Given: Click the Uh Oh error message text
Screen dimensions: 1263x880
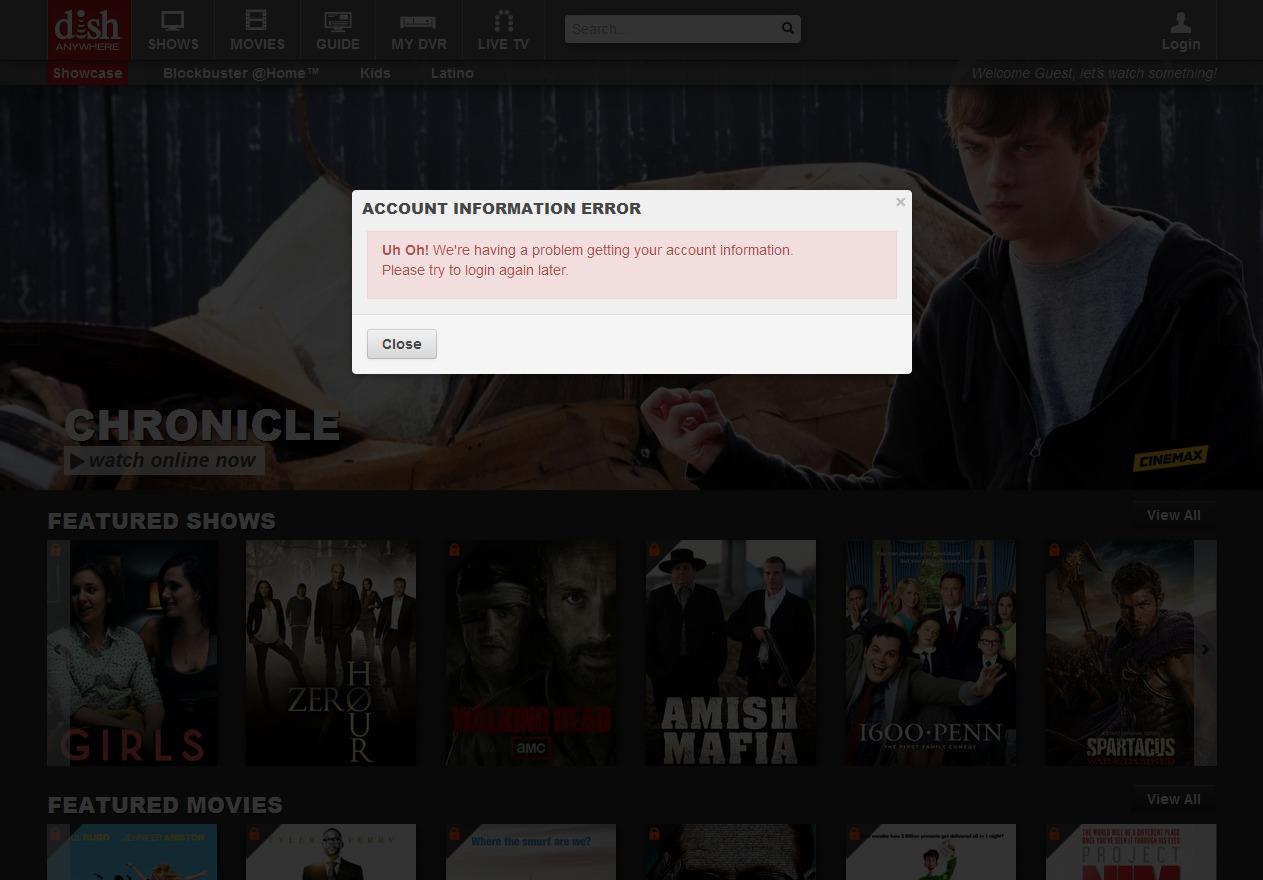Looking at the screenshot, I should pyautogui.click(x=588, y=260).
